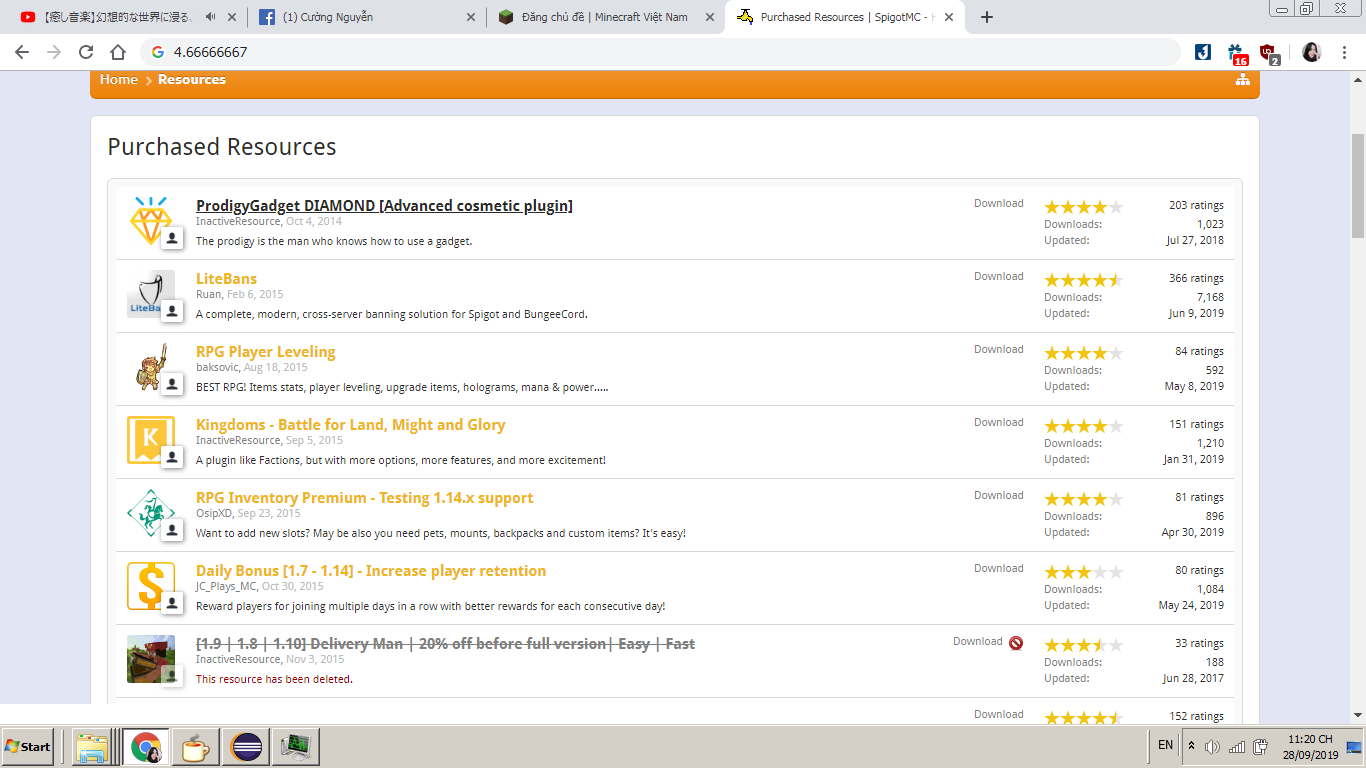1366x768 pixels.
Task: Reload the current page
Action: pyautogui.click(x=86, y=52)
